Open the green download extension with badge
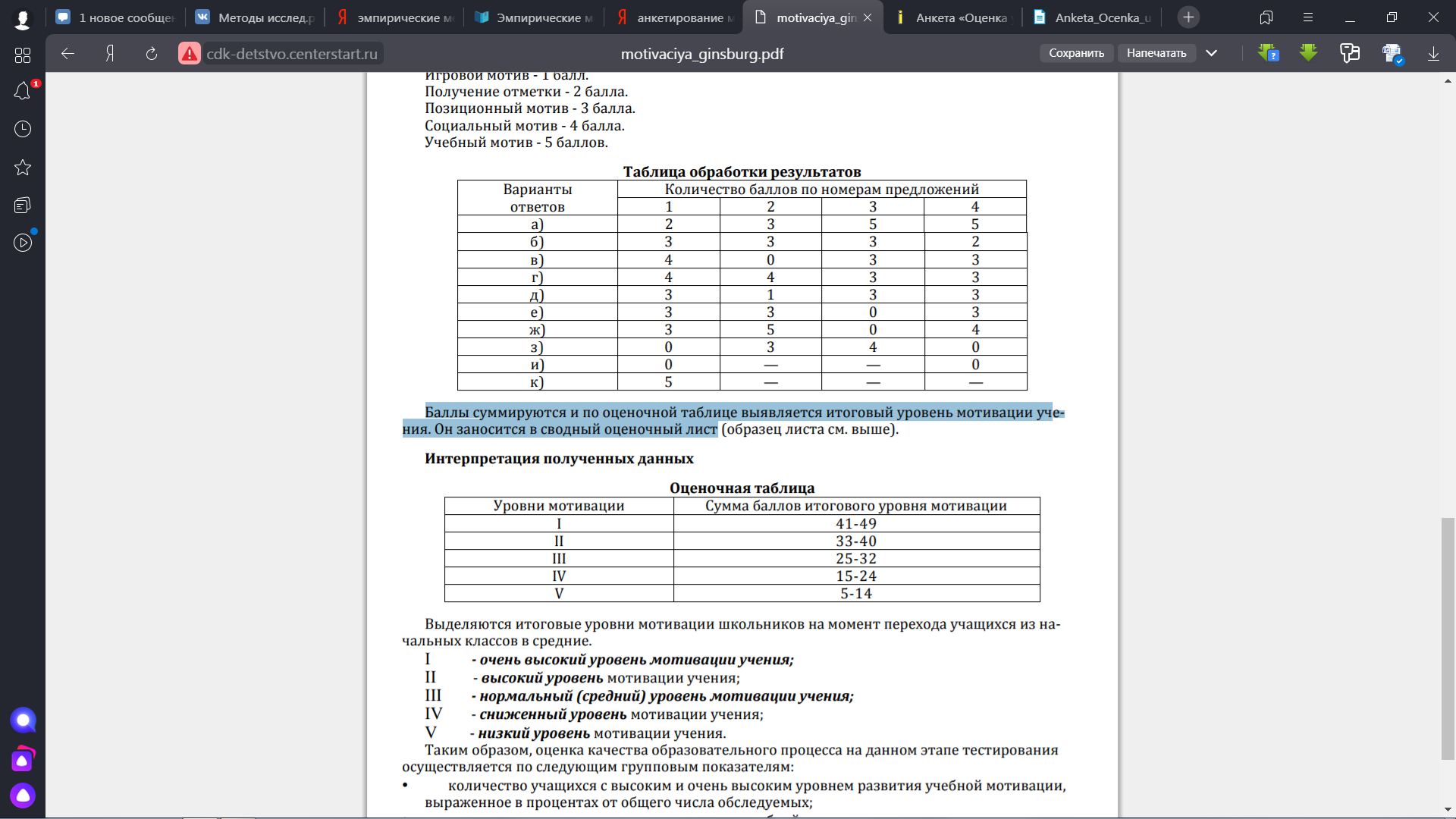The height and width of the screenshot is (819, 1456). tap(1269, 53)
